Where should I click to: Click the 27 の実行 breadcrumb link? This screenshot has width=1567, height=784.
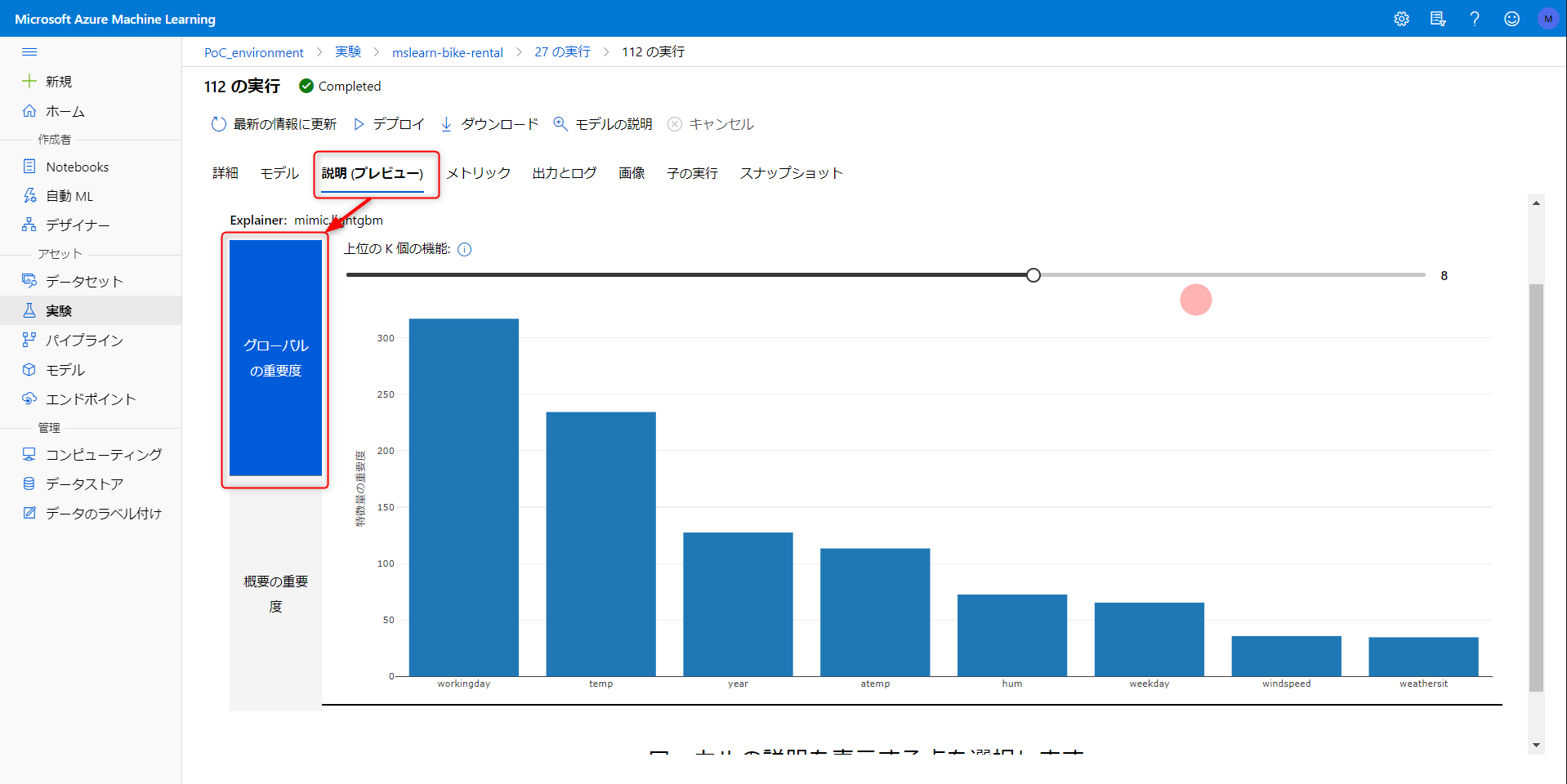click(x=563, y=51)
